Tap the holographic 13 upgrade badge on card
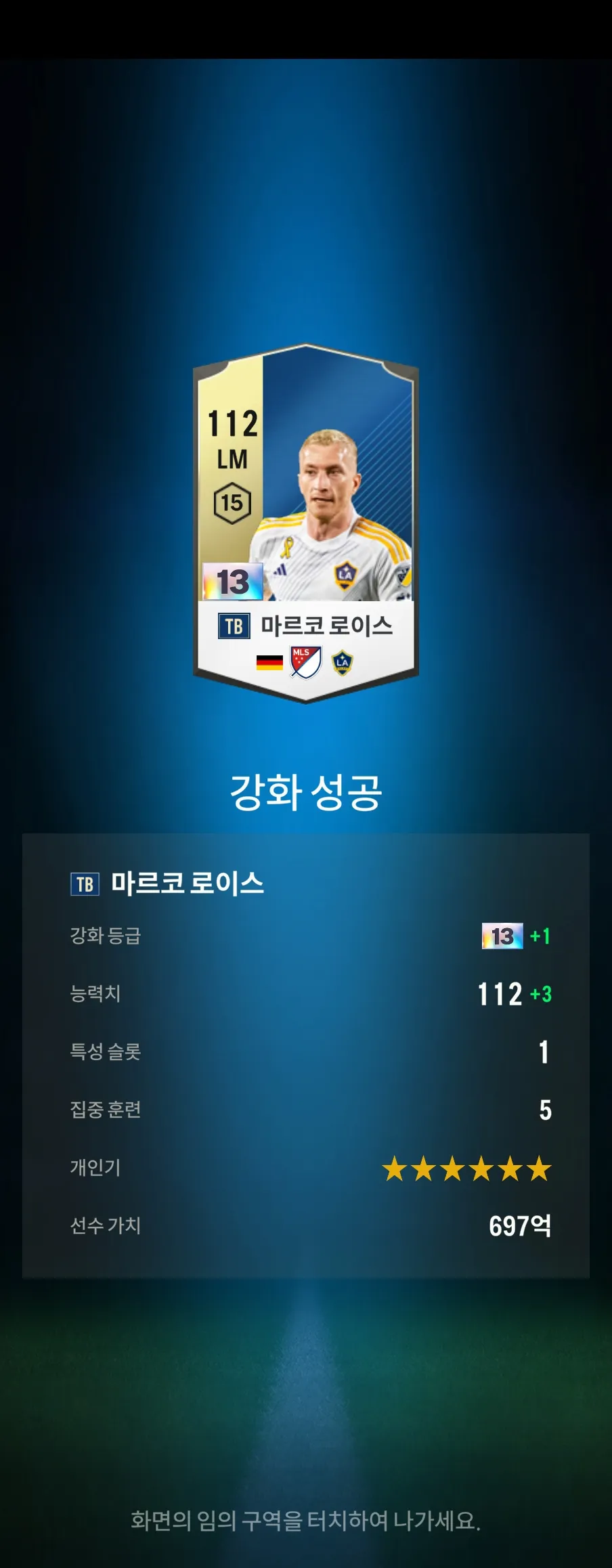The height and width of the screenshot is (1568, 612). pos(233,582)
